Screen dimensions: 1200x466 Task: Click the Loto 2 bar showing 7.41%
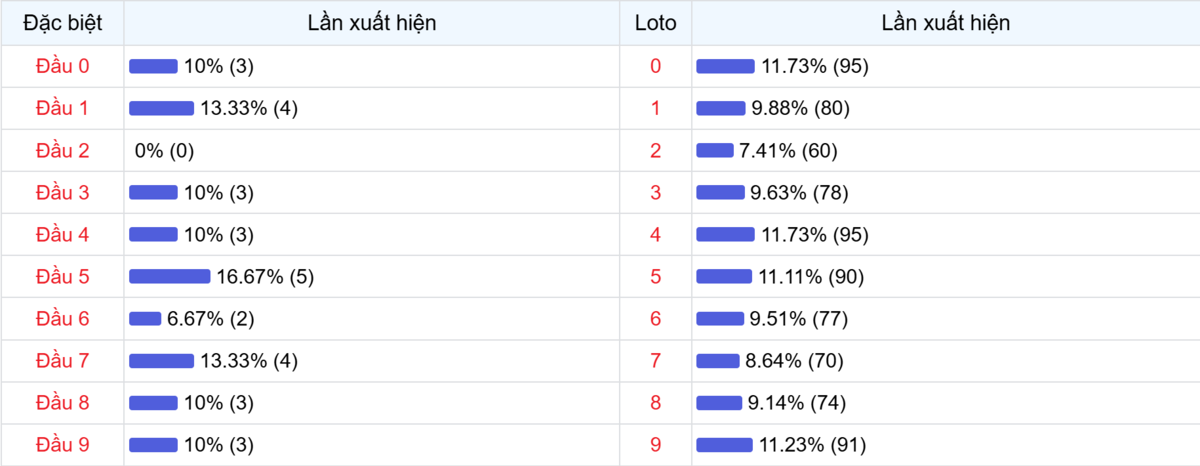click(x=714, y=150)
